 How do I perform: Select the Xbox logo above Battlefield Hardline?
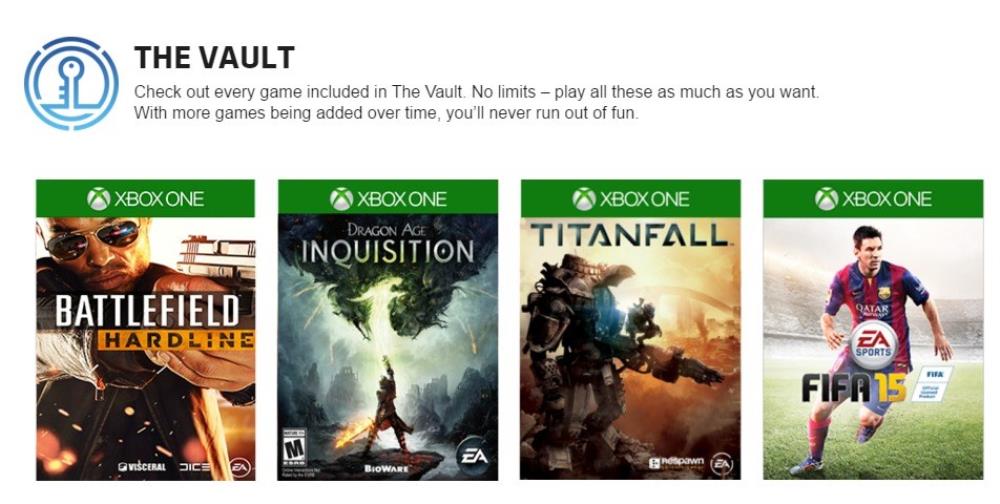[98, 199]
